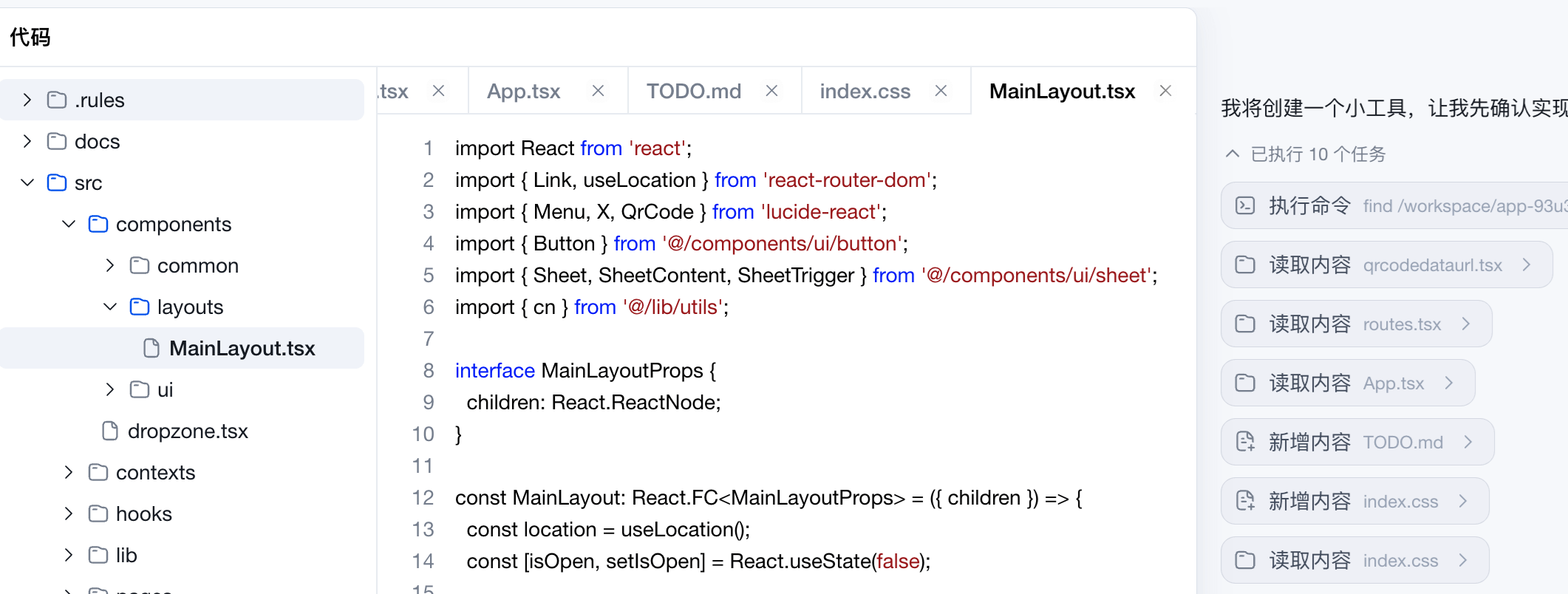This screenshot has width=1568, height=594.
Task: Expand the .rules folder
Action: pos(27,100)
